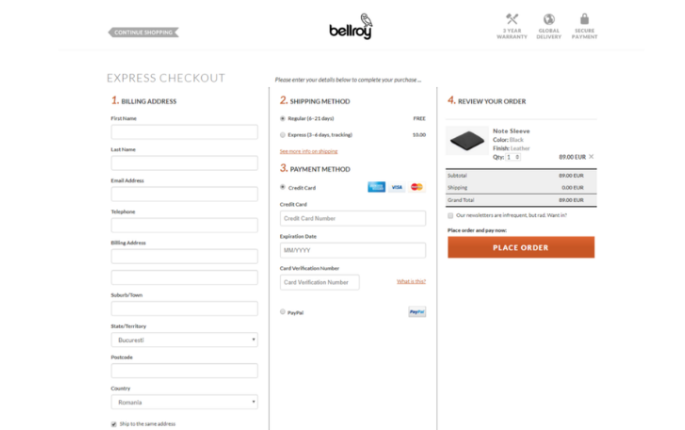Click the Secure Payment padlock icon
The width and height of the screenshot is (685, 430).
tap(584, 18)
